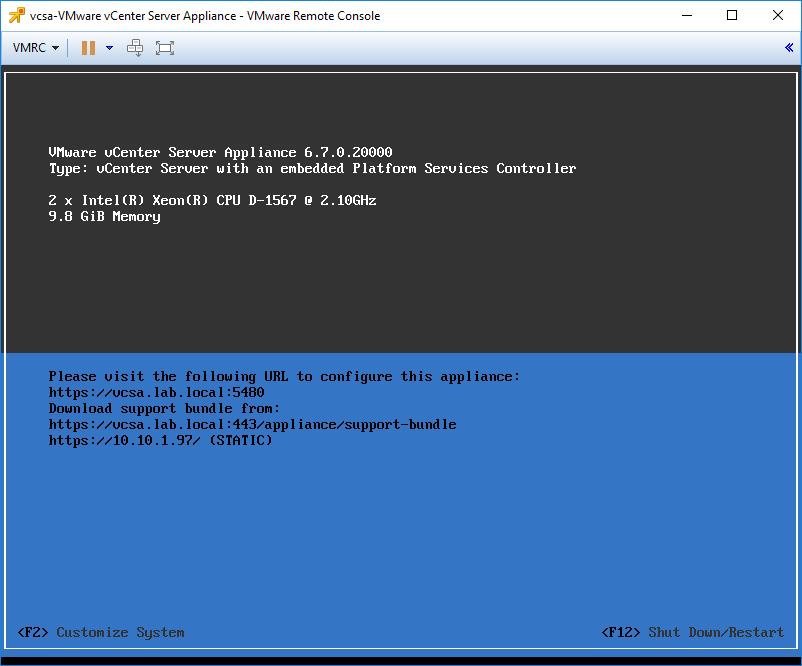
Task: Click the 'Type: vCenter Server' line
Action: pos(313,168)
